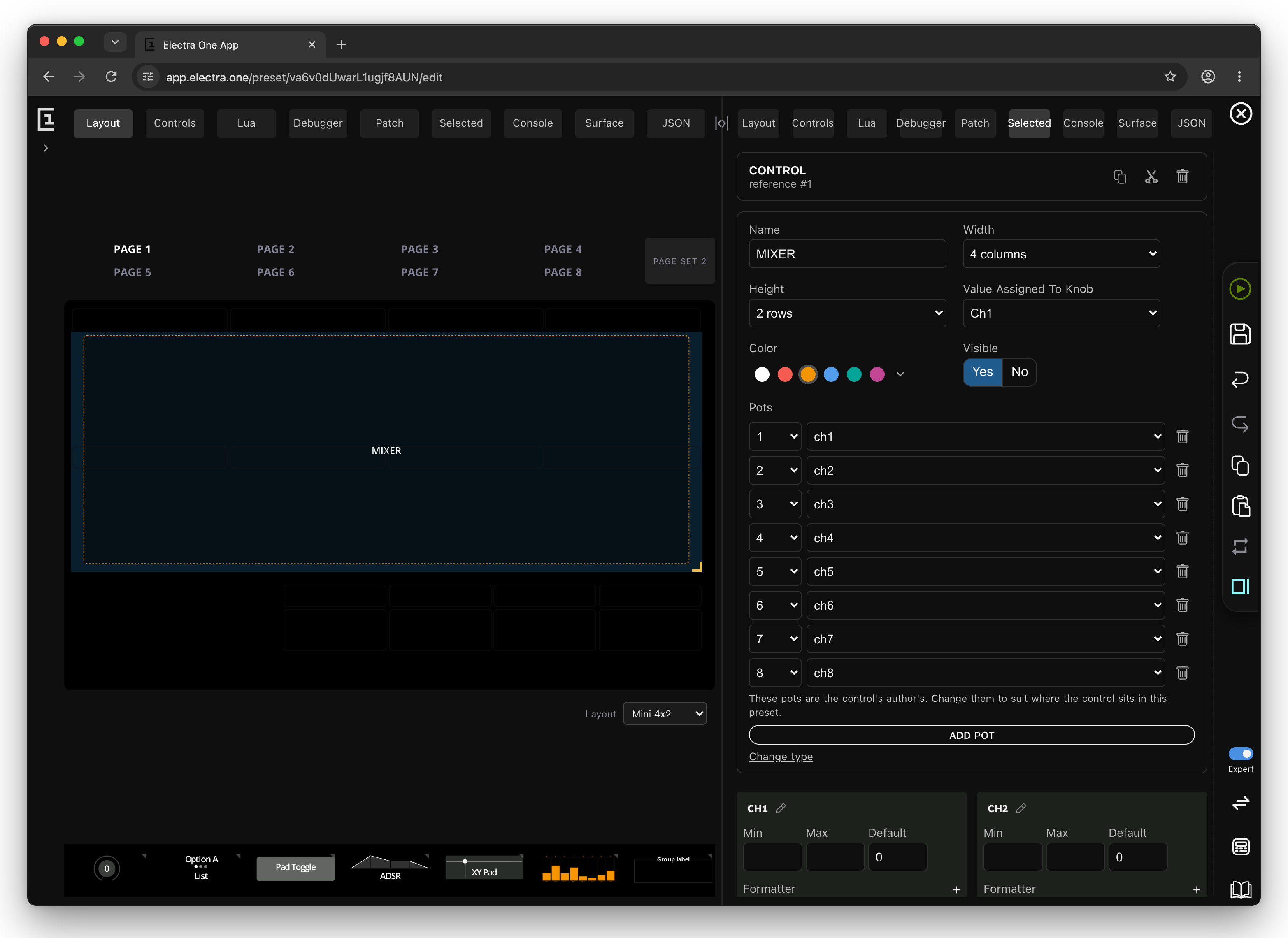Viewport: 1288px width, 938px height.
Task: Open the documentation book icon
Action: 1240,889
